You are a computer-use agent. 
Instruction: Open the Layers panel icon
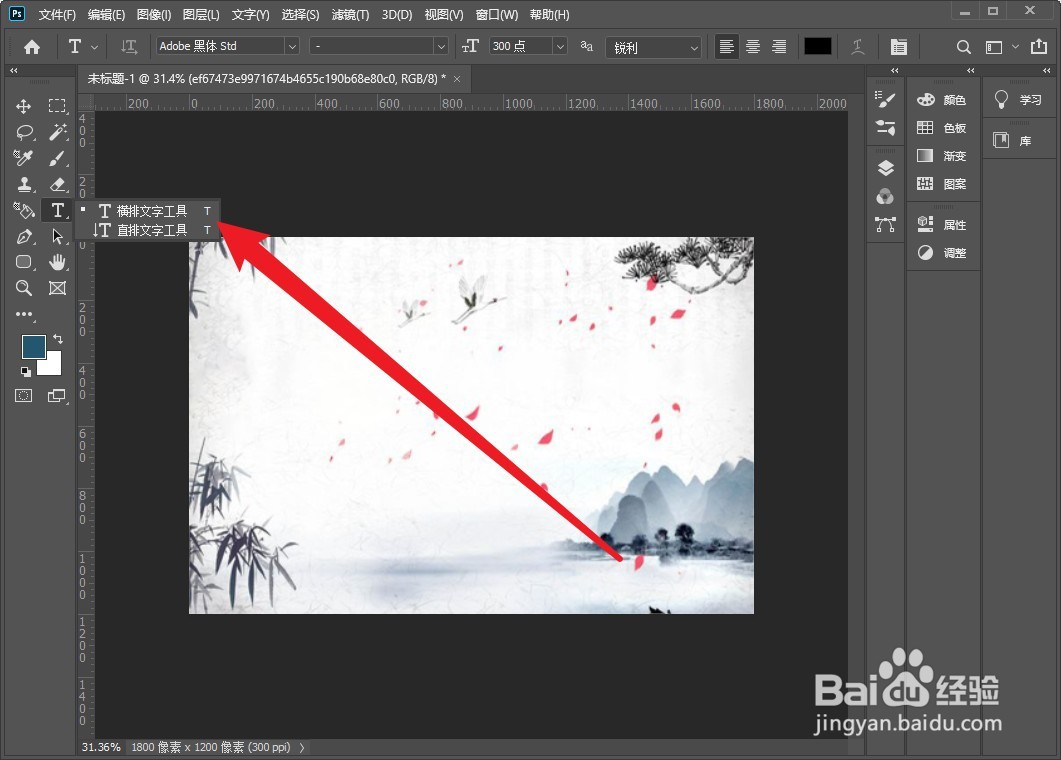tap(885, 168)
